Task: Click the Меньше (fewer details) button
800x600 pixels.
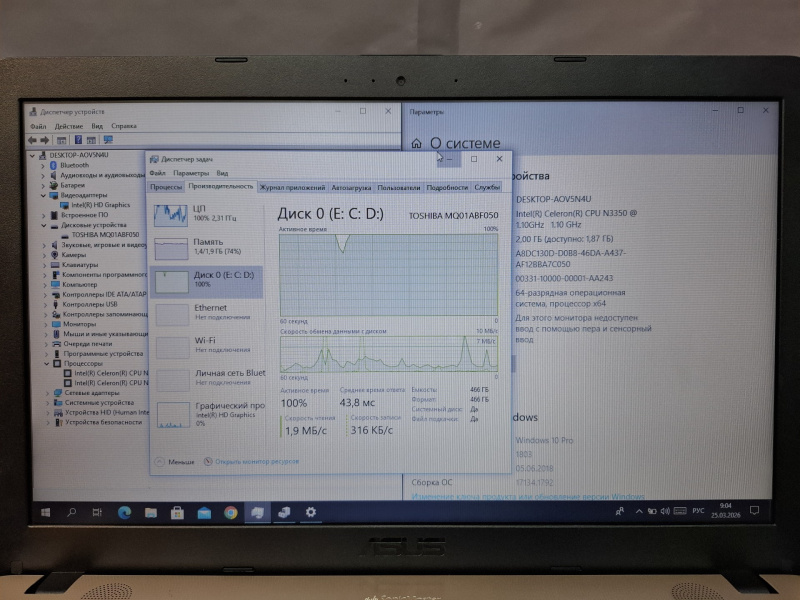Action: (175, 462)
